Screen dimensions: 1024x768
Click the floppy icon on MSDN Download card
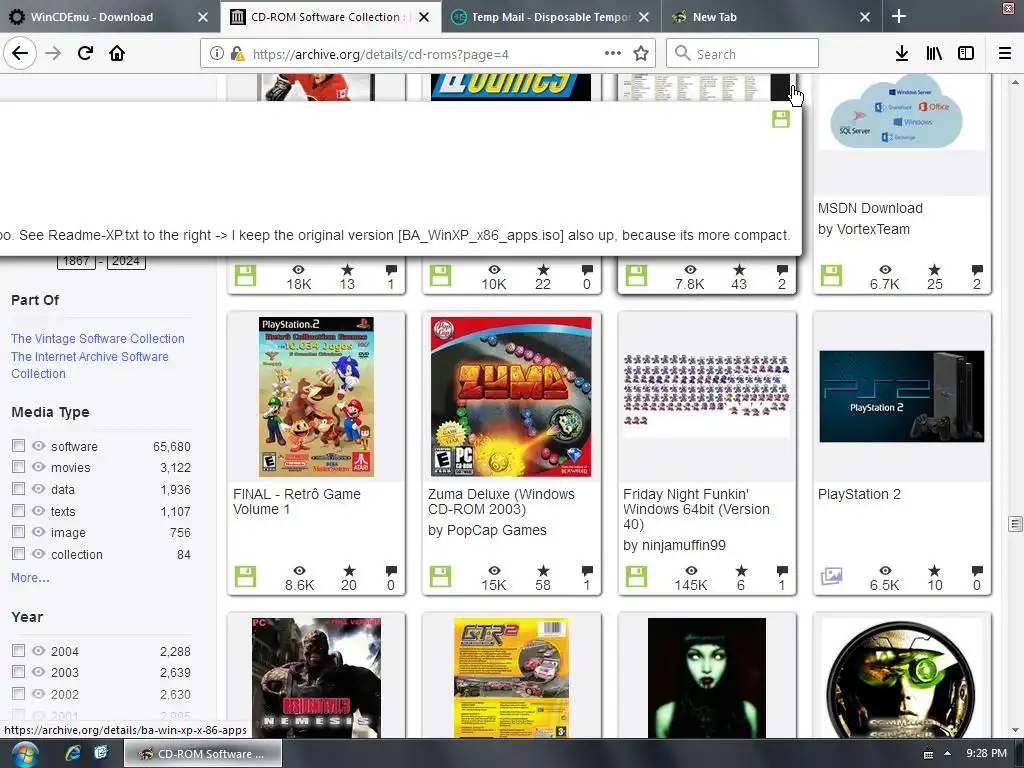click(831, 276)
